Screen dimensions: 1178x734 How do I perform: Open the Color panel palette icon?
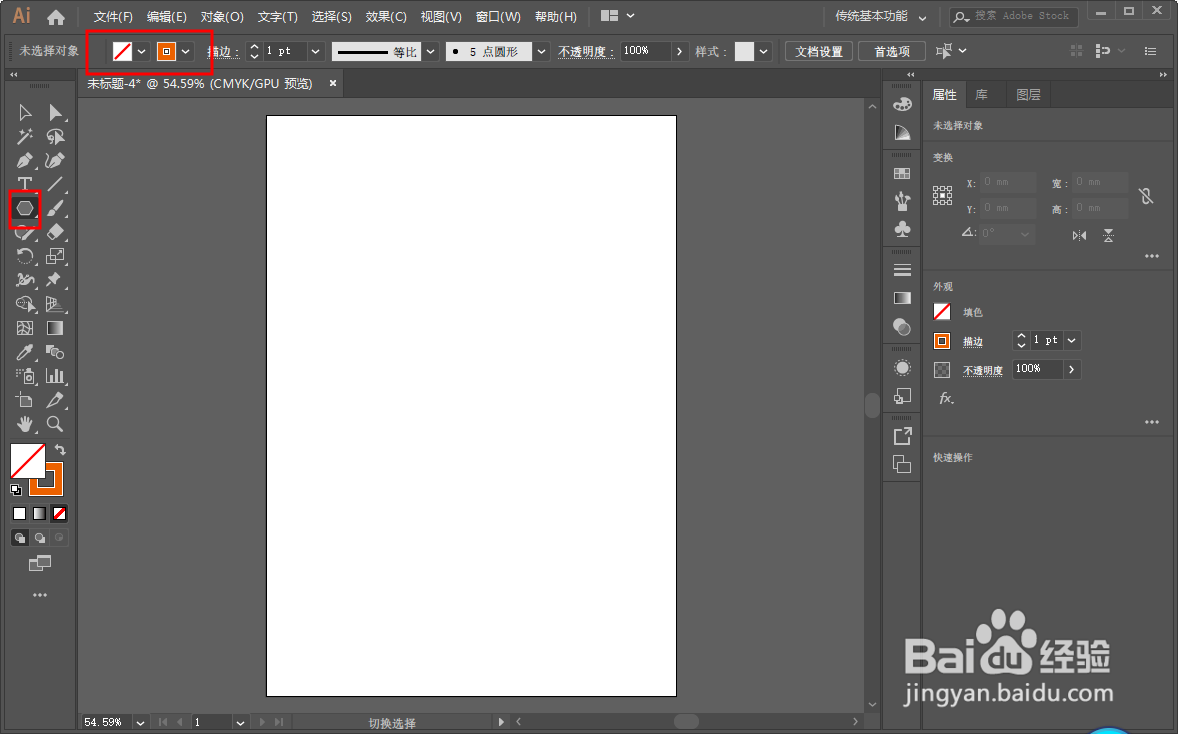(x=902, y=104)
